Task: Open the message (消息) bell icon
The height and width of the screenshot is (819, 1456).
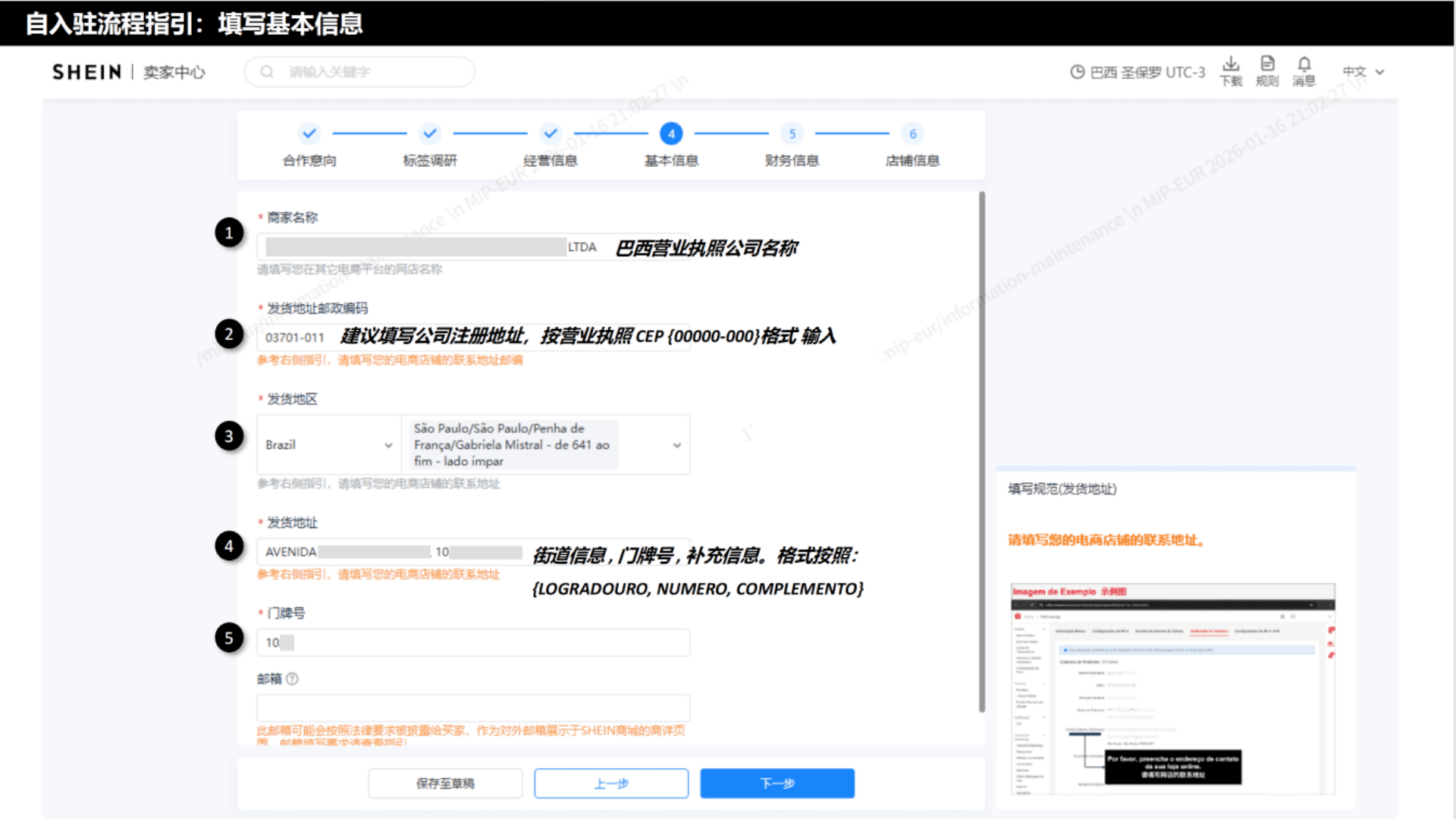Action: pyautogui.click(x=1304, y=64)
